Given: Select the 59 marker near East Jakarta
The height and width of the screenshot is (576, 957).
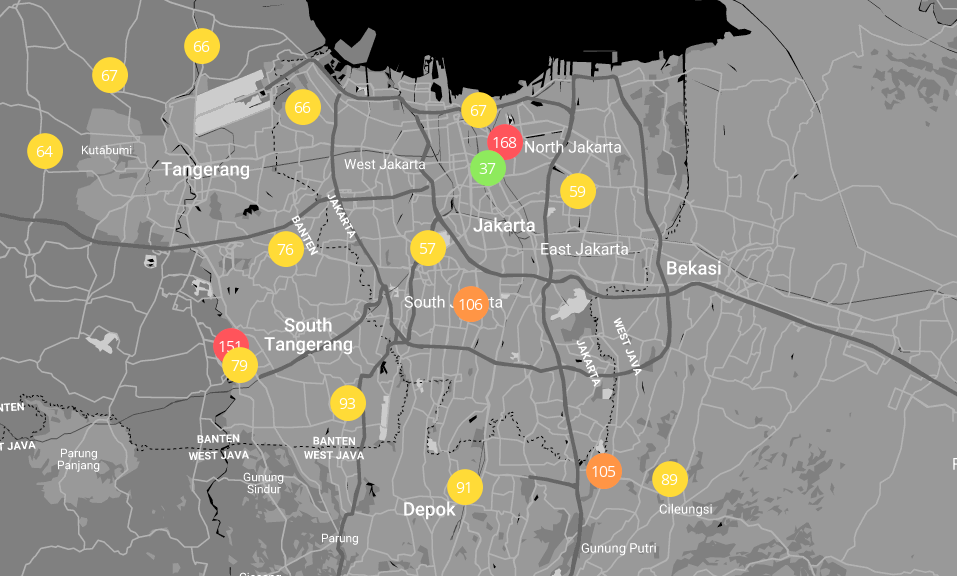Looking at the screenshot, I should pyautogui.click(x=577, y=190).
